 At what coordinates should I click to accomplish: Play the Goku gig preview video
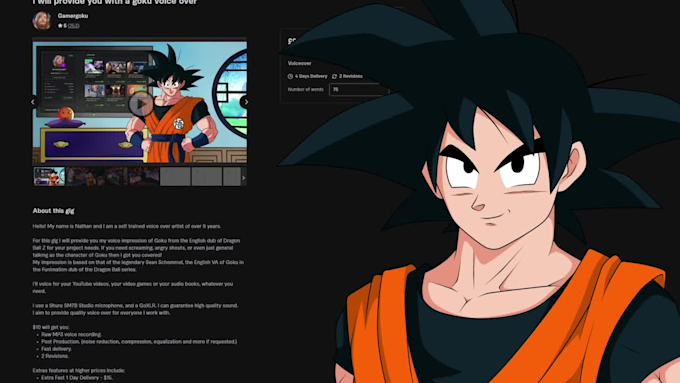[x=141, y=104]
